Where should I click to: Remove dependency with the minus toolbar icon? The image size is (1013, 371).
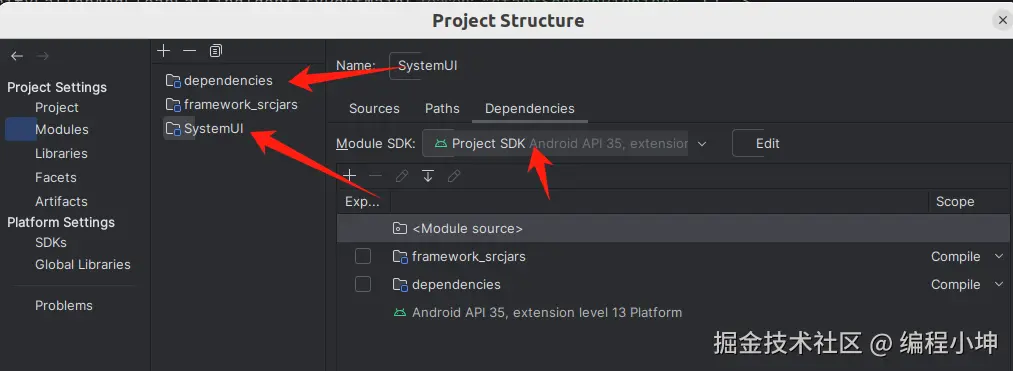[x=375, y=175]
